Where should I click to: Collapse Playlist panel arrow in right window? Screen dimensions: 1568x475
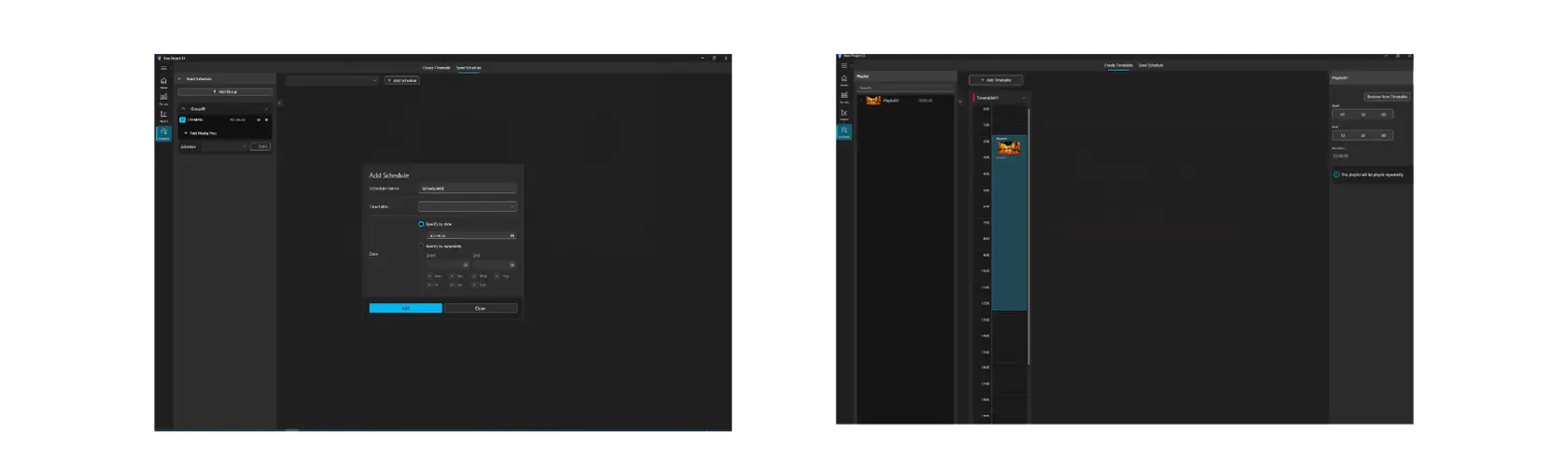960,102
